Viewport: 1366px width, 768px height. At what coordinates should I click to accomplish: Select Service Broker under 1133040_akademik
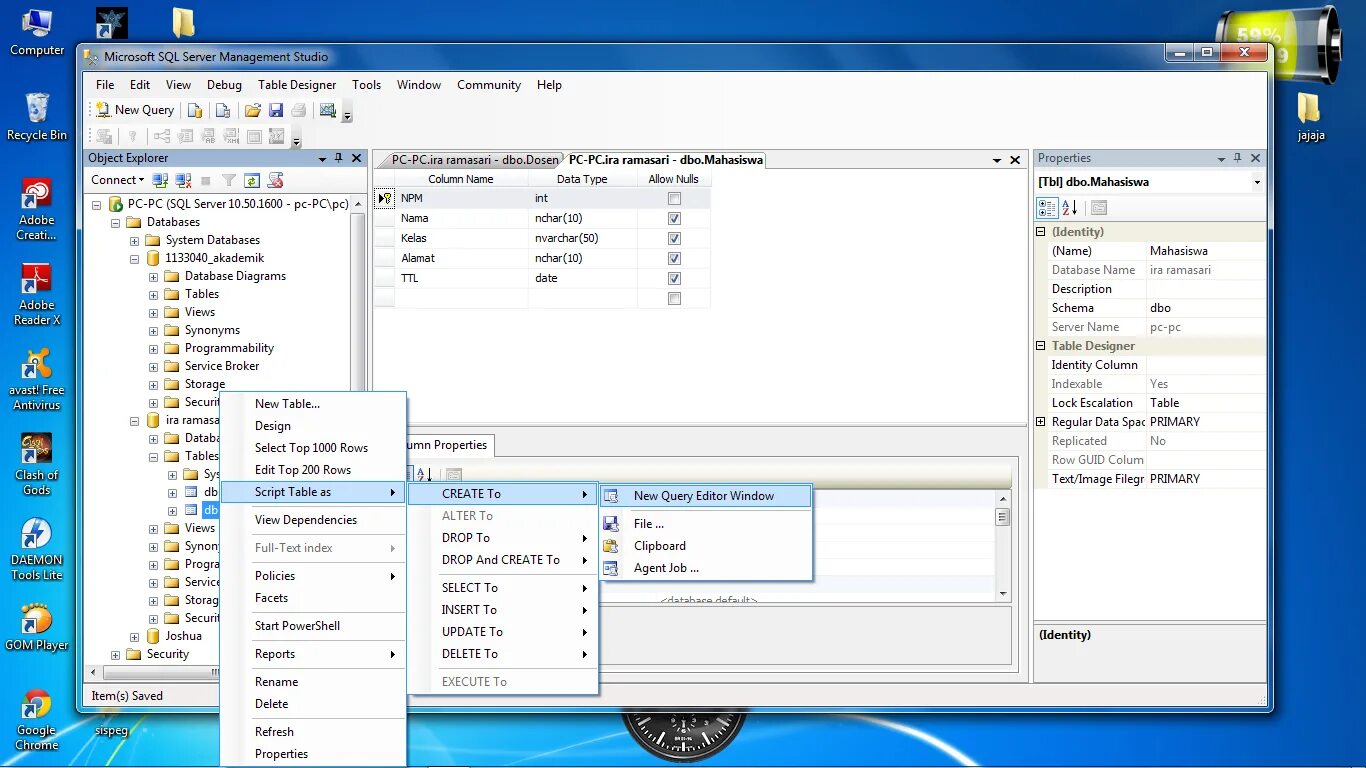pos(221,366)
